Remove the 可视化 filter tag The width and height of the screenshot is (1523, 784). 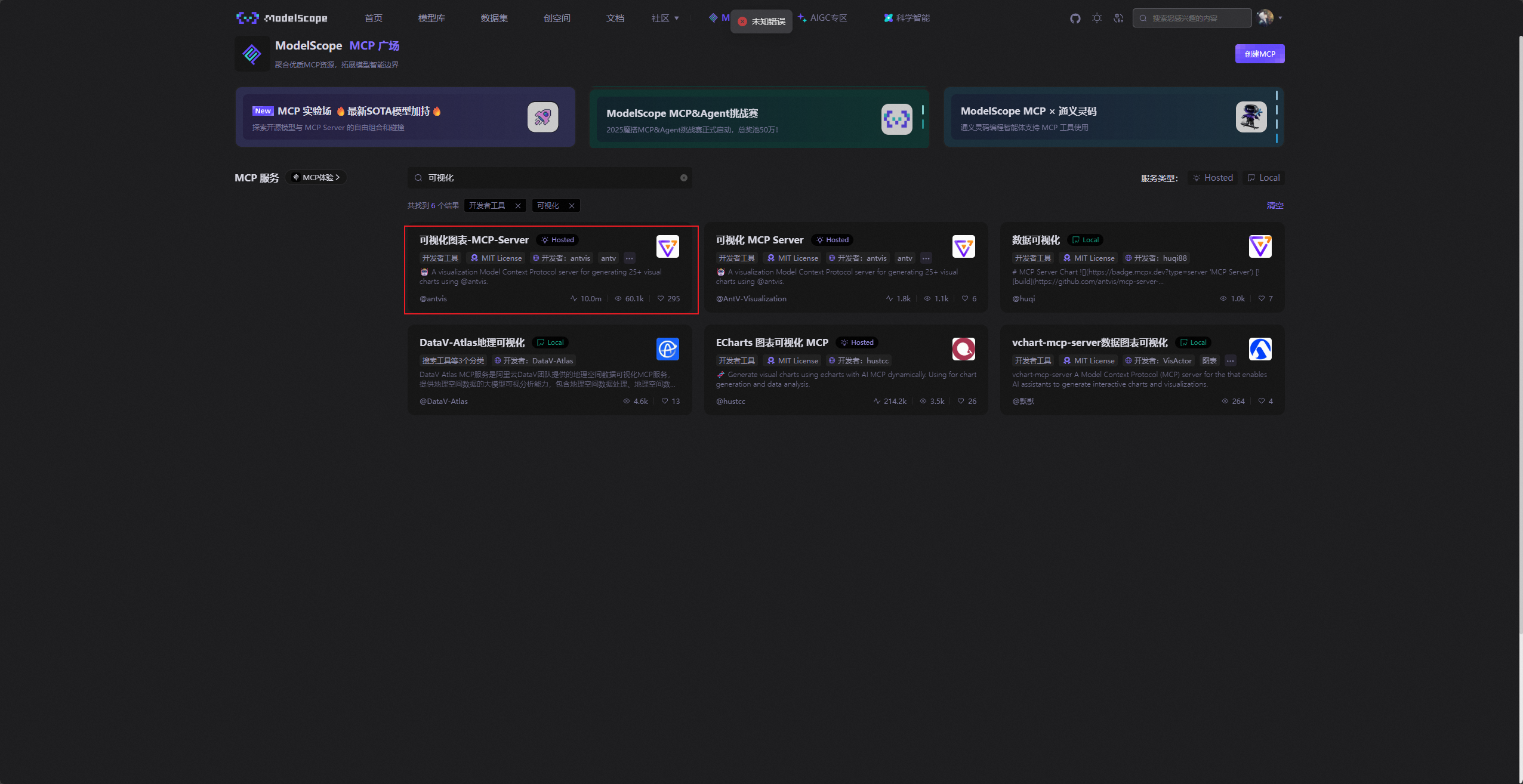coord(572,206)
